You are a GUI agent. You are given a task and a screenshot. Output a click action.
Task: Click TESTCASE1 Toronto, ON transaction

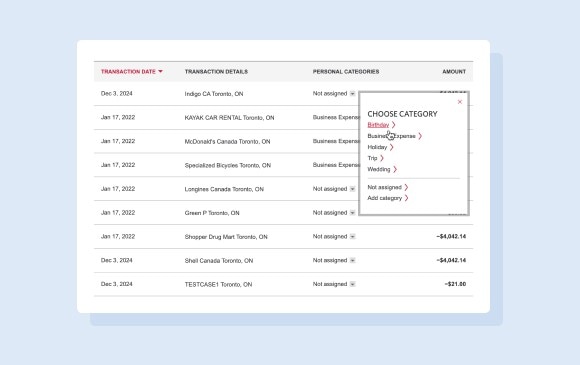point(218,284)
